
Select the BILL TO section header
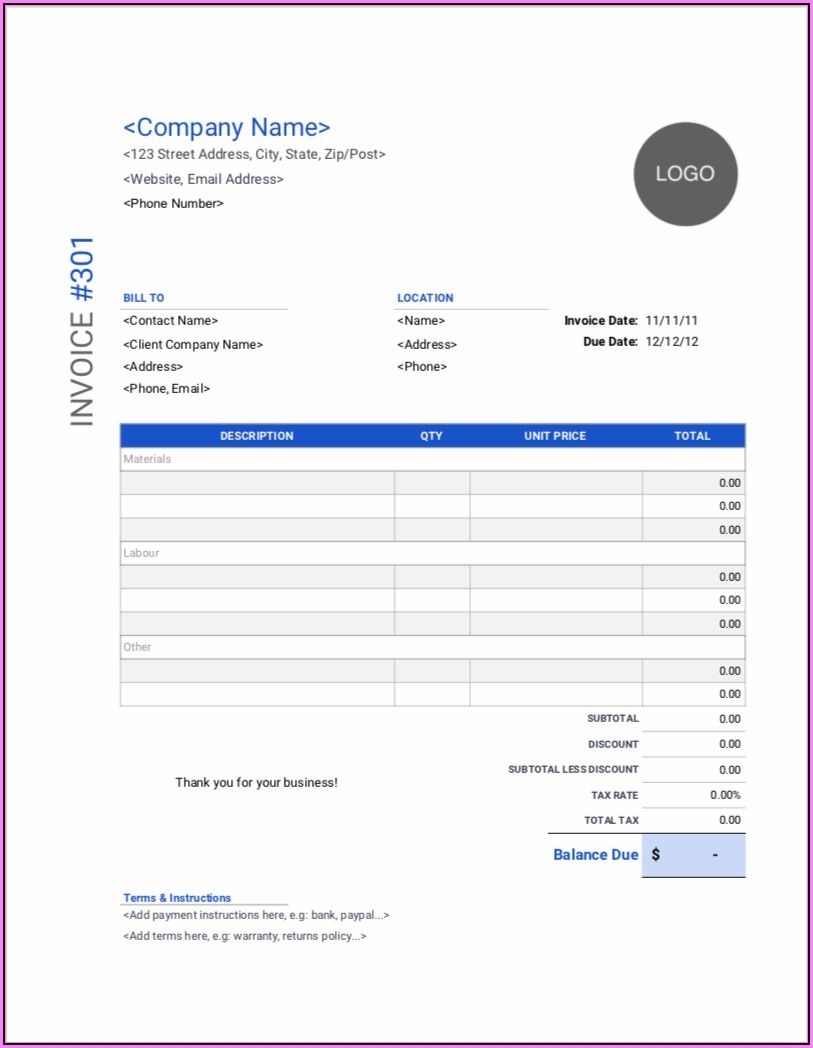[143, 297]
